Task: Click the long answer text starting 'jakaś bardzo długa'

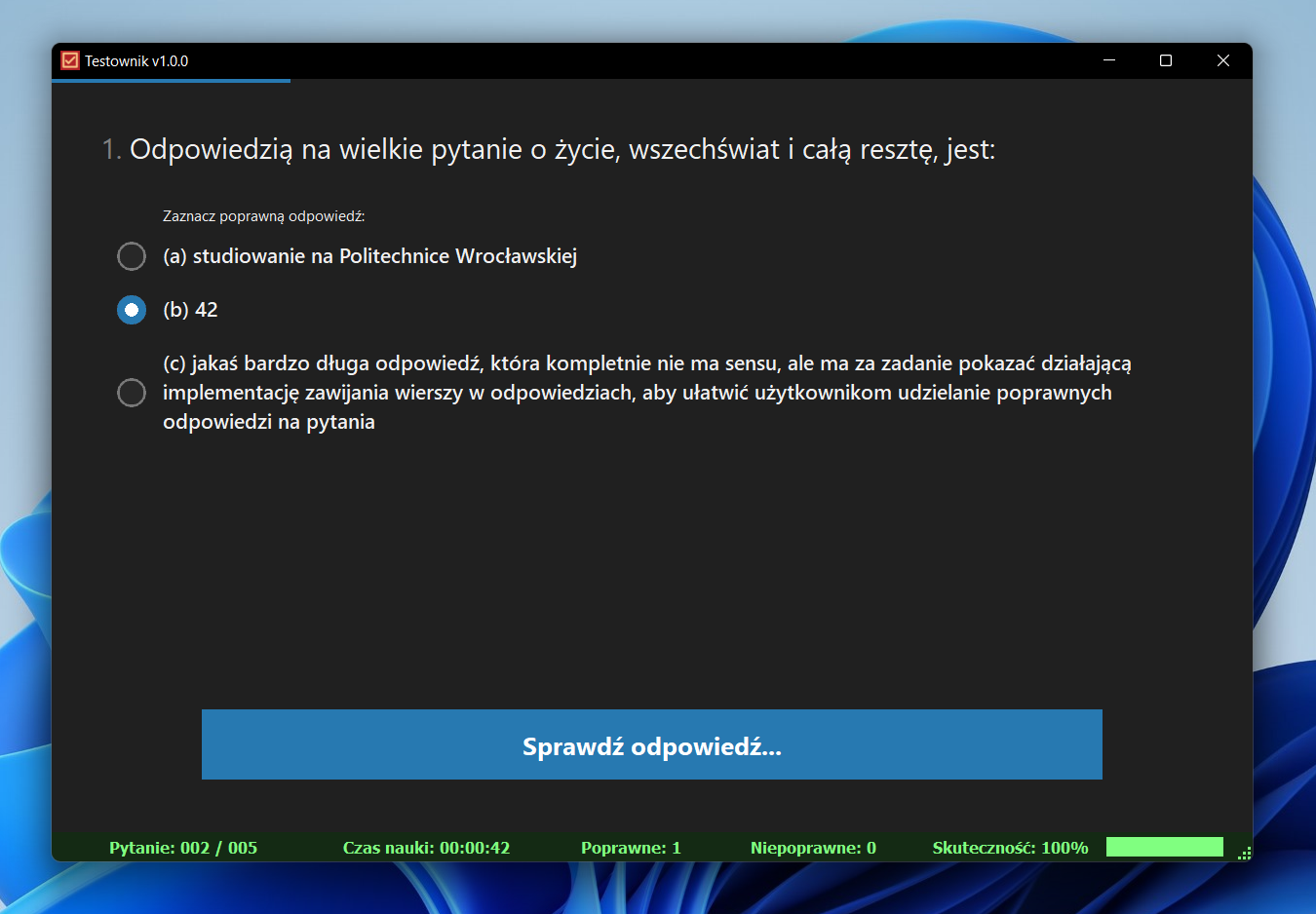Action: pos(647,393)
